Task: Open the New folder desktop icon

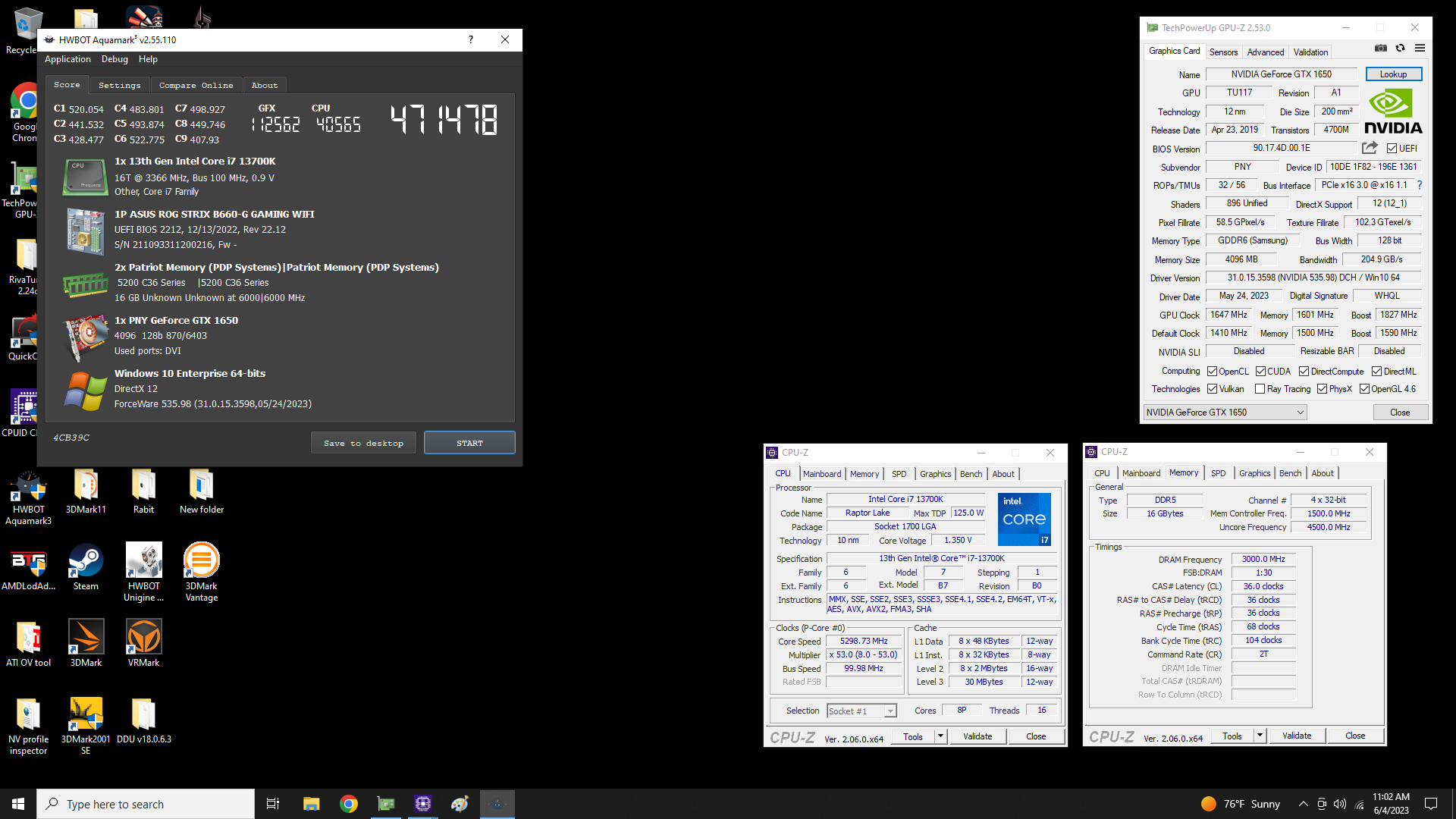Action: [202, 492]
